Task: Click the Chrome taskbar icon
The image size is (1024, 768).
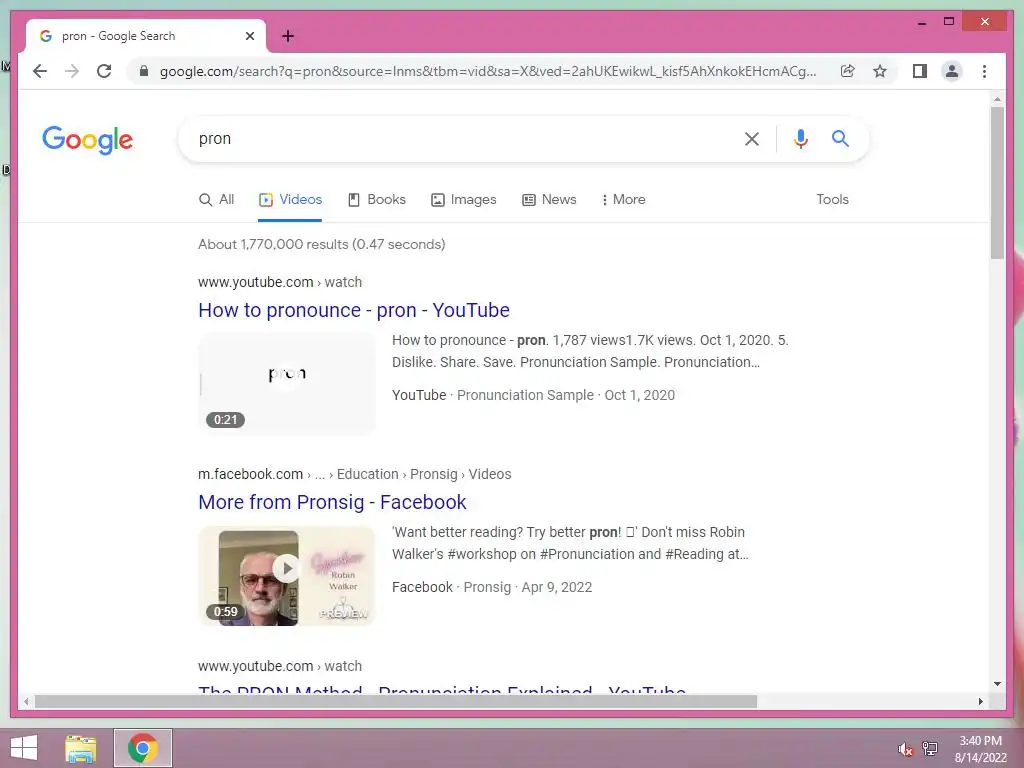Action: point(143,748)
